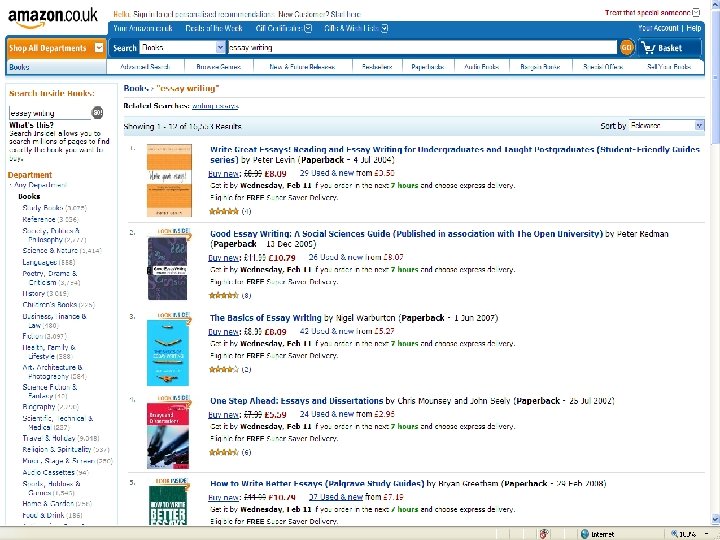Open Paperbacks tab
Viewport: 720px width, 540px height.
[x=428, y=67]
